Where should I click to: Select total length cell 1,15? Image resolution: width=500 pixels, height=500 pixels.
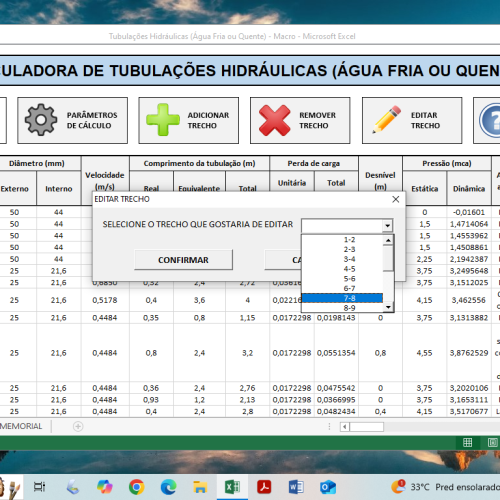click(x=247, y=318)
